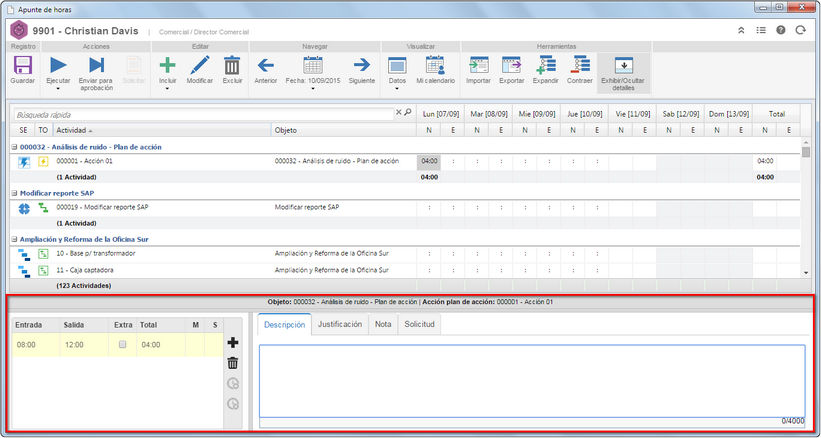
Task: Export data with Exportar
Action: click(x=512, y=70)
